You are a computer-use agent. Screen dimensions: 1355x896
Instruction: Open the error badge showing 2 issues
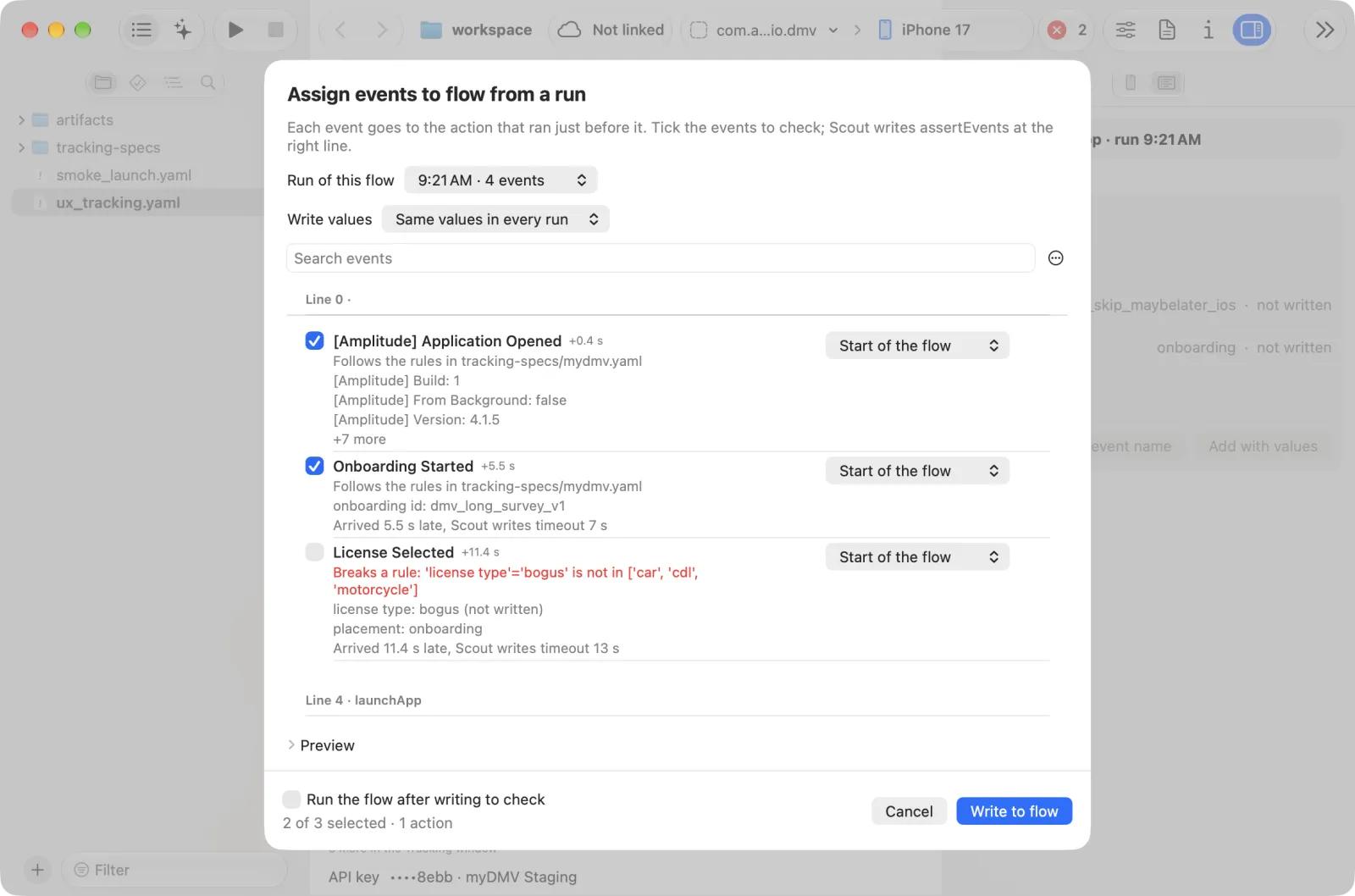point(1067,30)
